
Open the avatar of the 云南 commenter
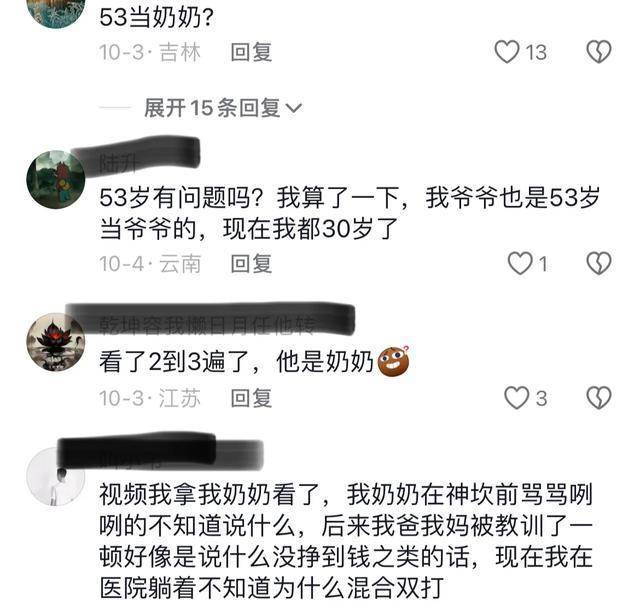pyautogui.click(x=56, y=180)
